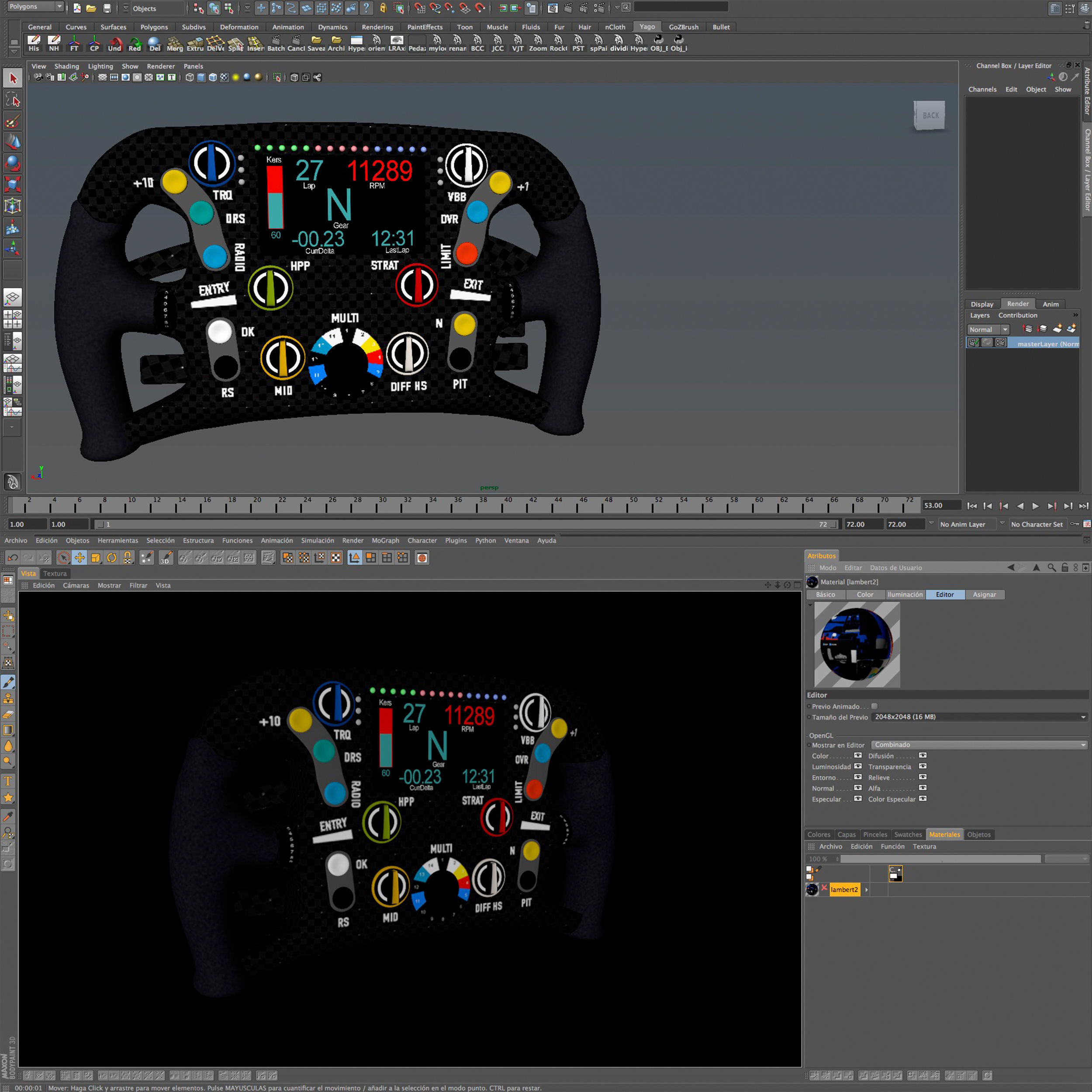Click the BACK face of the view cube
The width and height of the screenshot is (1092, 1092).
click(930, 115)
